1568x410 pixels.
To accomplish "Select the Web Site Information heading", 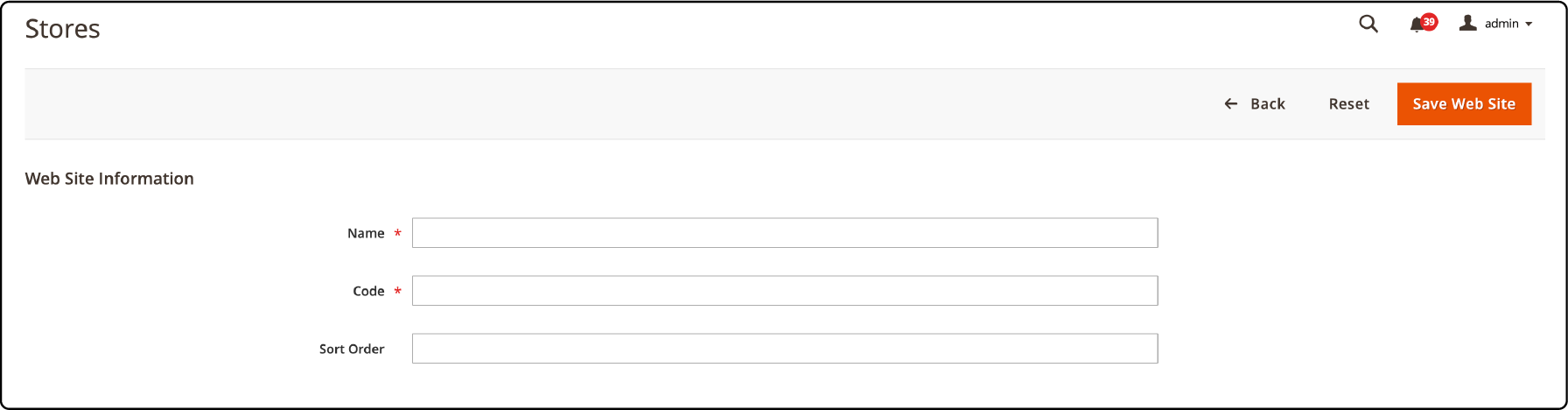I will (109, 179).
